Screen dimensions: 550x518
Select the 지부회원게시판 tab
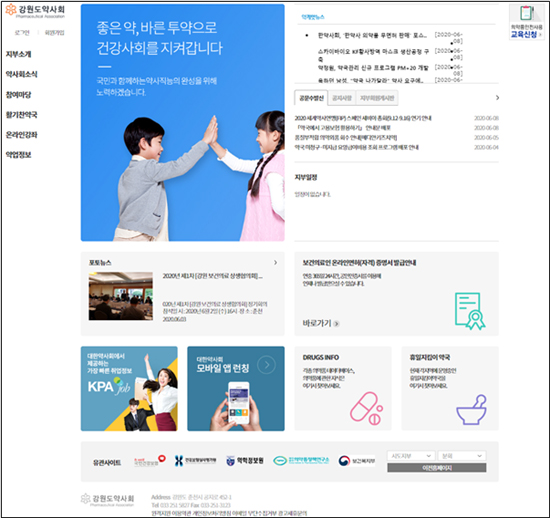click(x=377, y=98)
